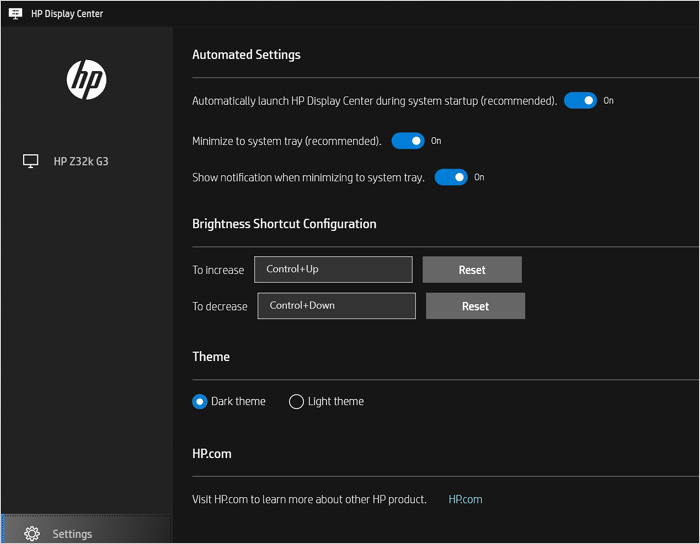Click the 'To increase' label
Screen dimensions: 700x544
coord(218,270)
